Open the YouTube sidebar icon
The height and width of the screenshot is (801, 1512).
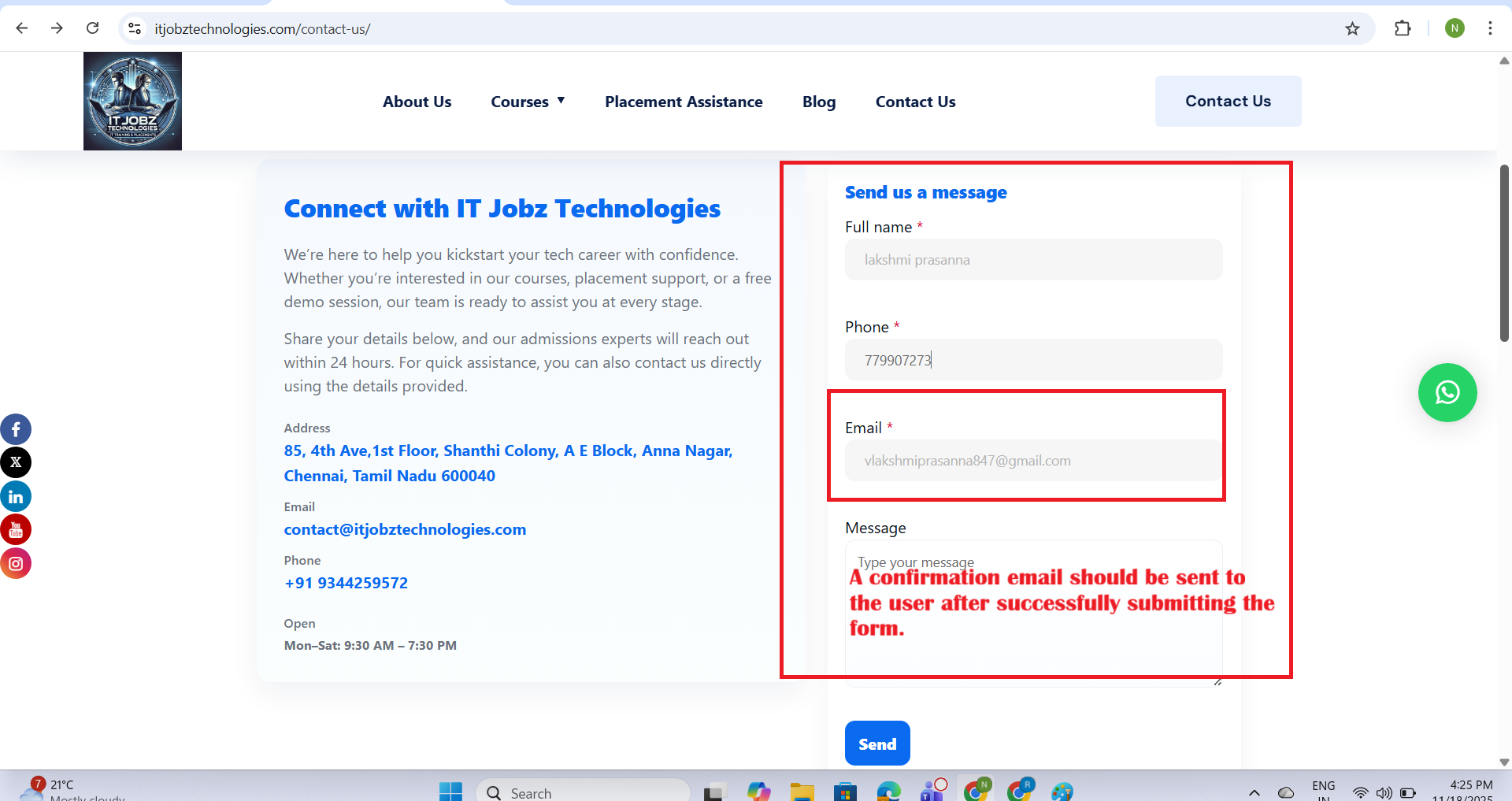pos(16,530)
